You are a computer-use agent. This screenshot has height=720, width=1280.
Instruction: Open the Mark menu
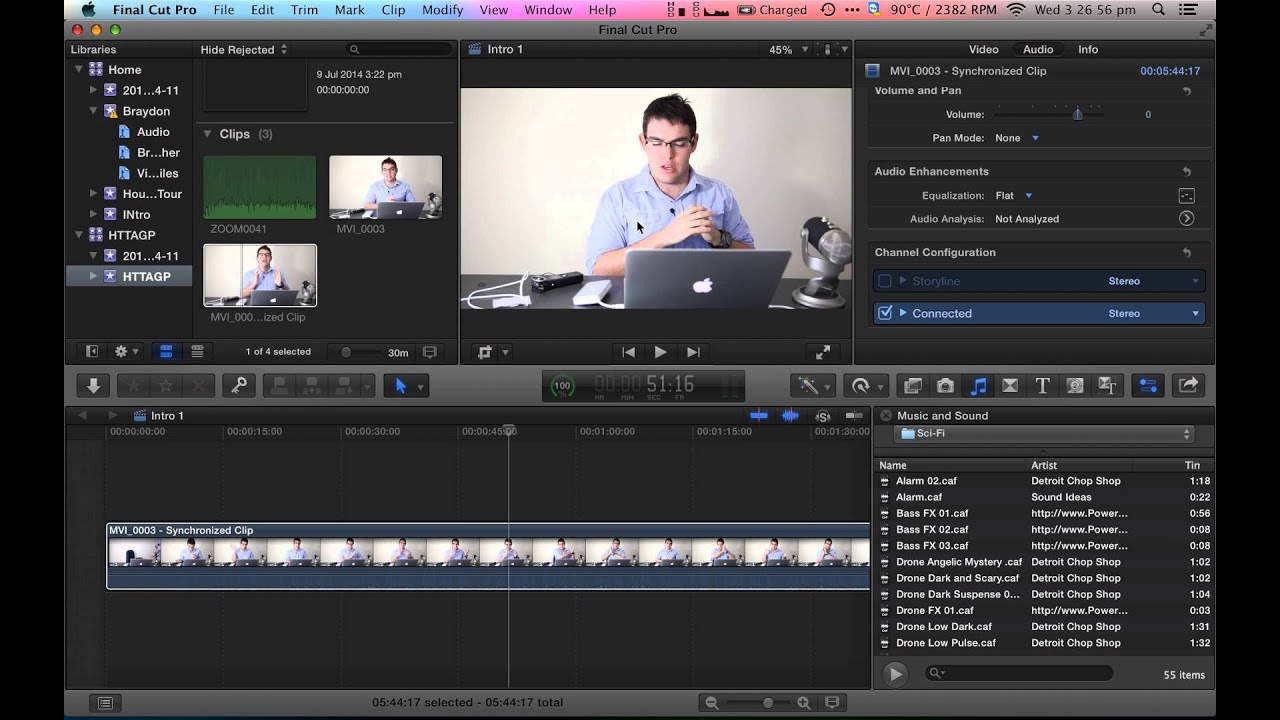click(x=350, y=9)
